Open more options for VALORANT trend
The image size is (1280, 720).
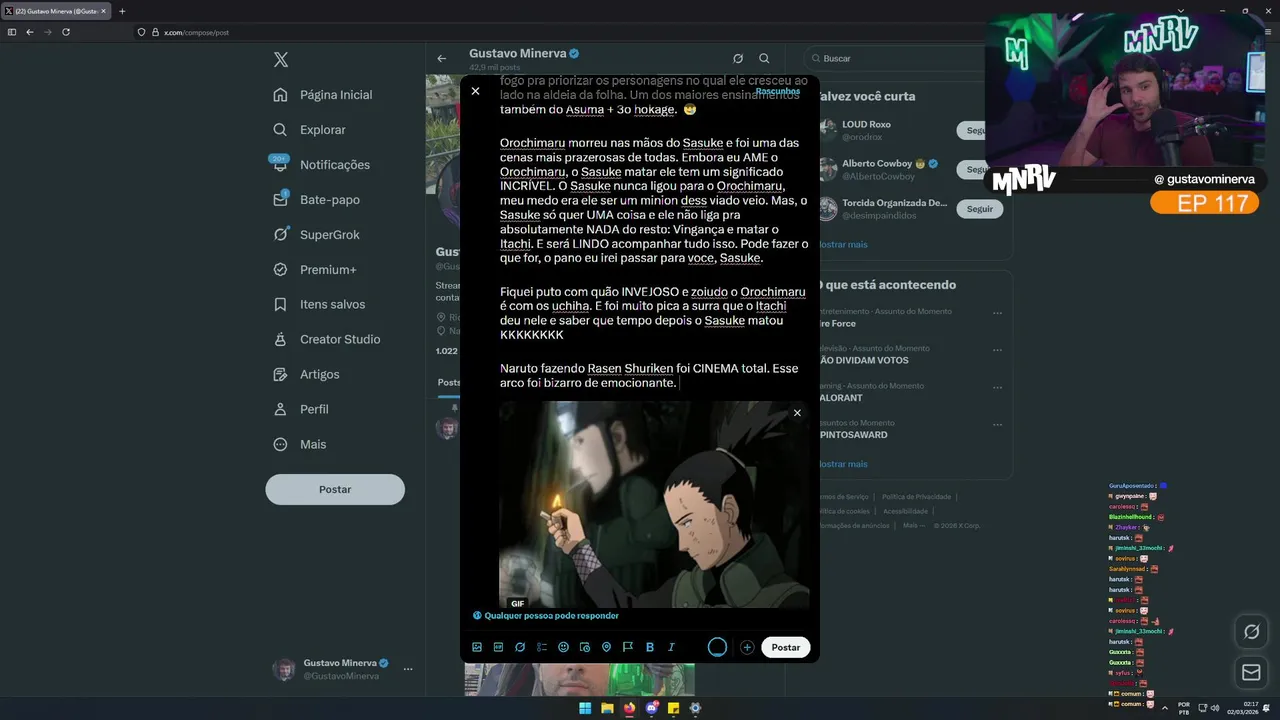pos(997,386)
